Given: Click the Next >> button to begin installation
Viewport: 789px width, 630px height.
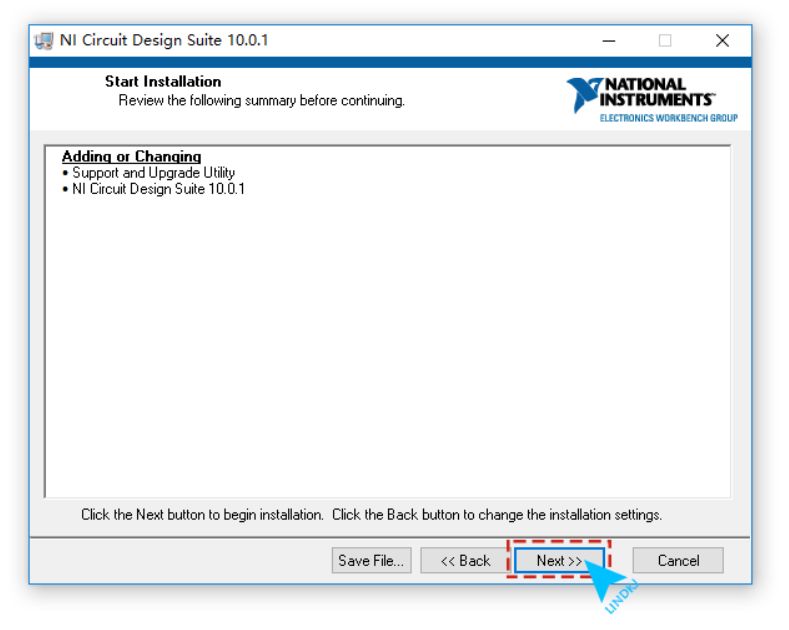Looking at the screenshot, I should coord(559,560).
